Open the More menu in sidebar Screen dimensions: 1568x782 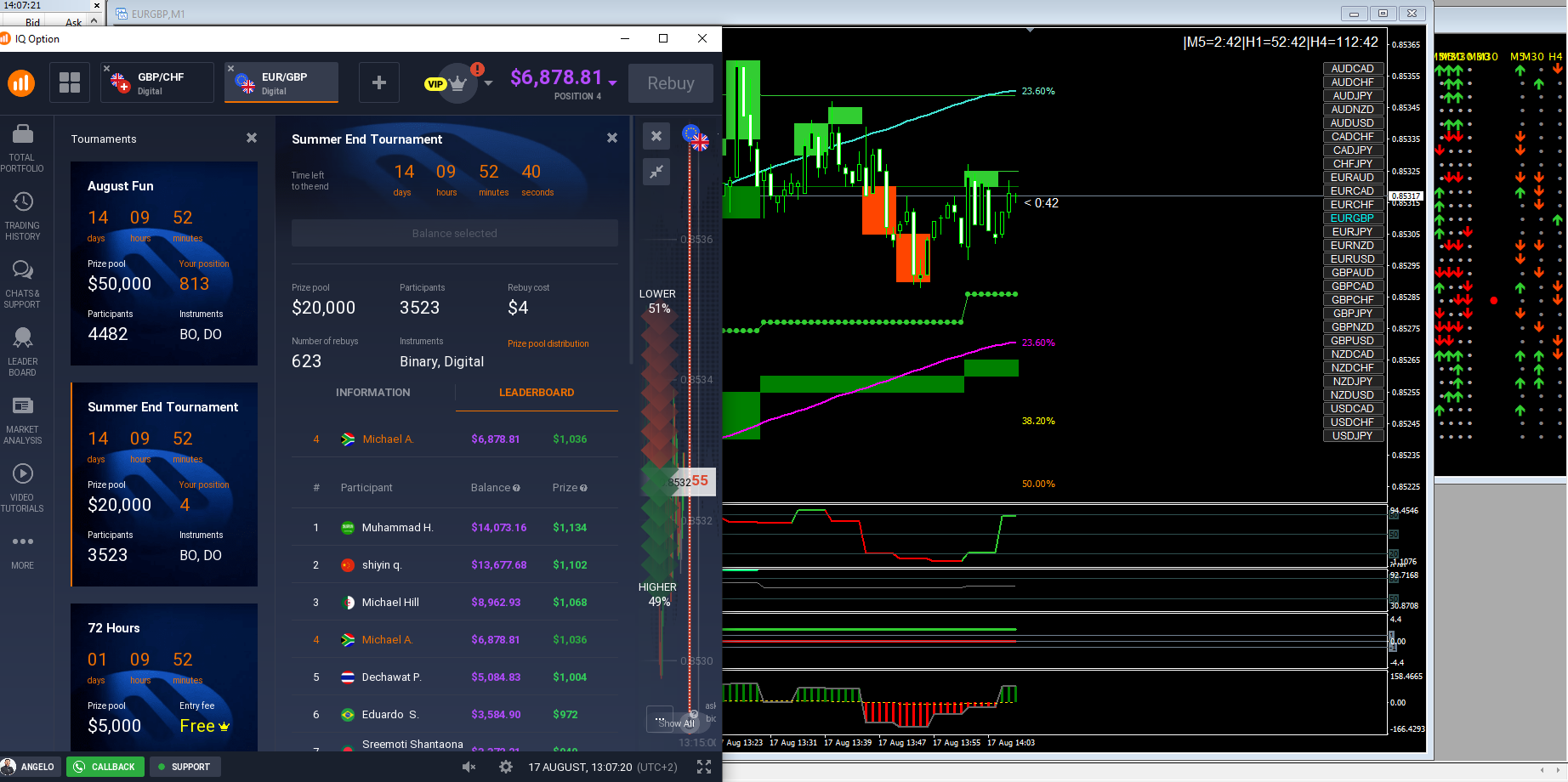point(22,551)
